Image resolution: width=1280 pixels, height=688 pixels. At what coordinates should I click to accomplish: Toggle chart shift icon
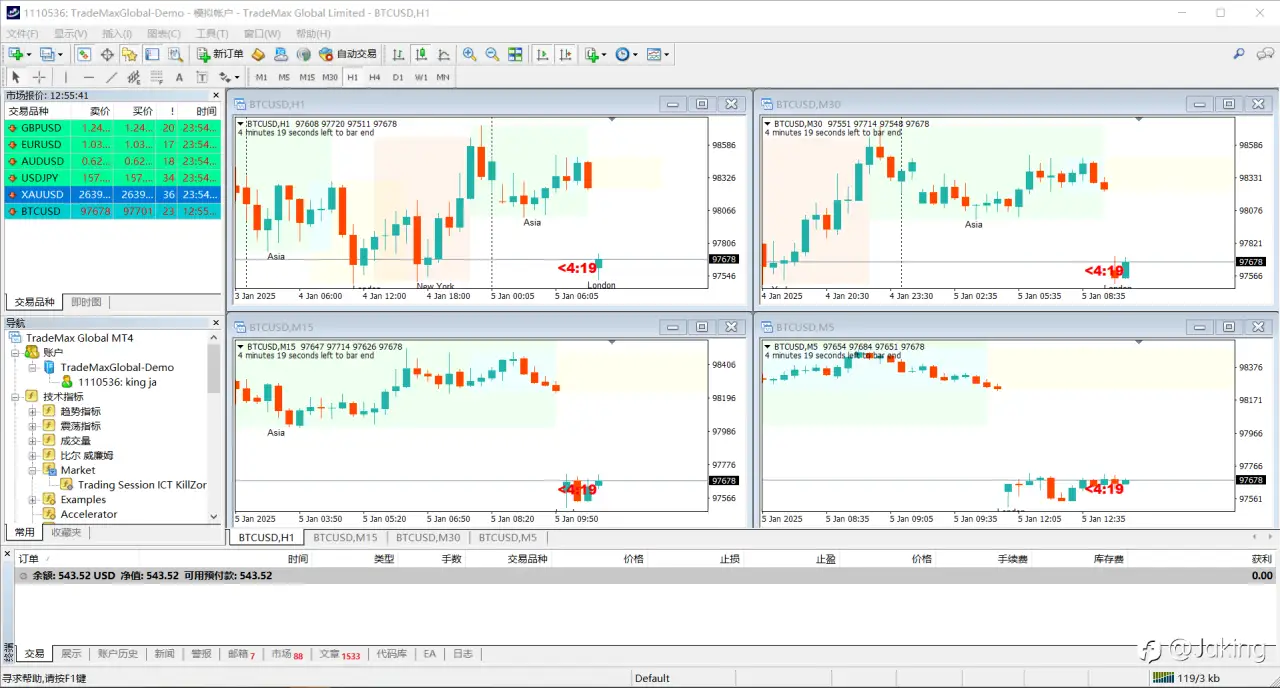tap(565, 54)
